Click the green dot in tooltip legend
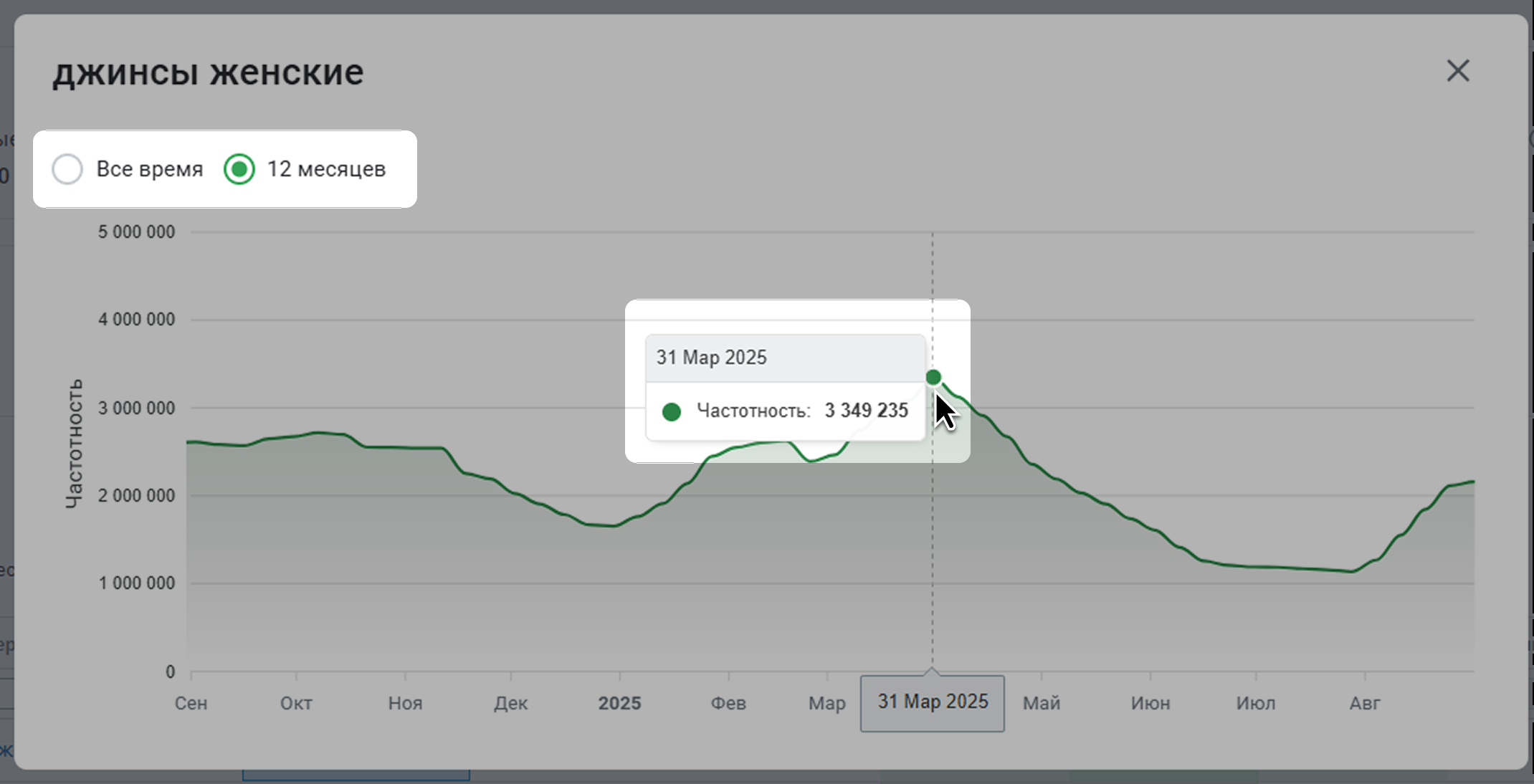The height and width of the screenshot is (784, 1534). coord(672,411)
